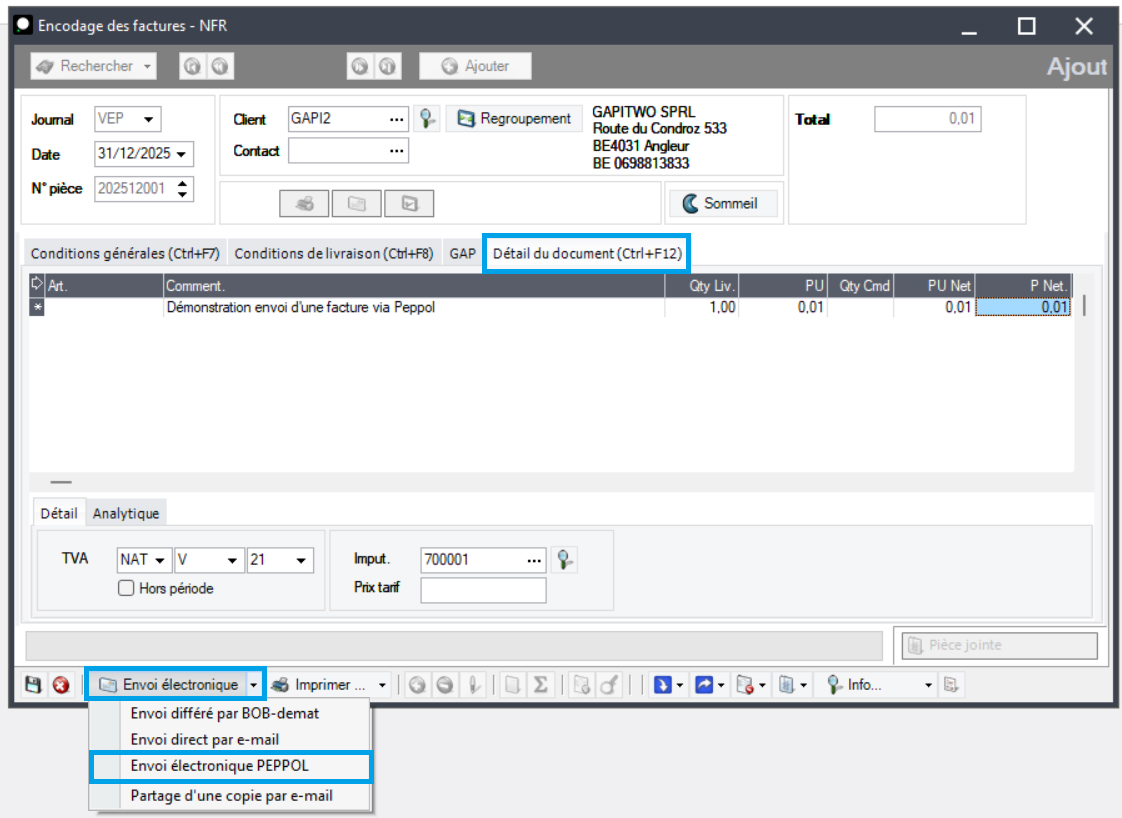Image resolution: width=1122 pixels, height=818 pixels.
Task: Click the Sigma totals icon
Action: point(540,685)
